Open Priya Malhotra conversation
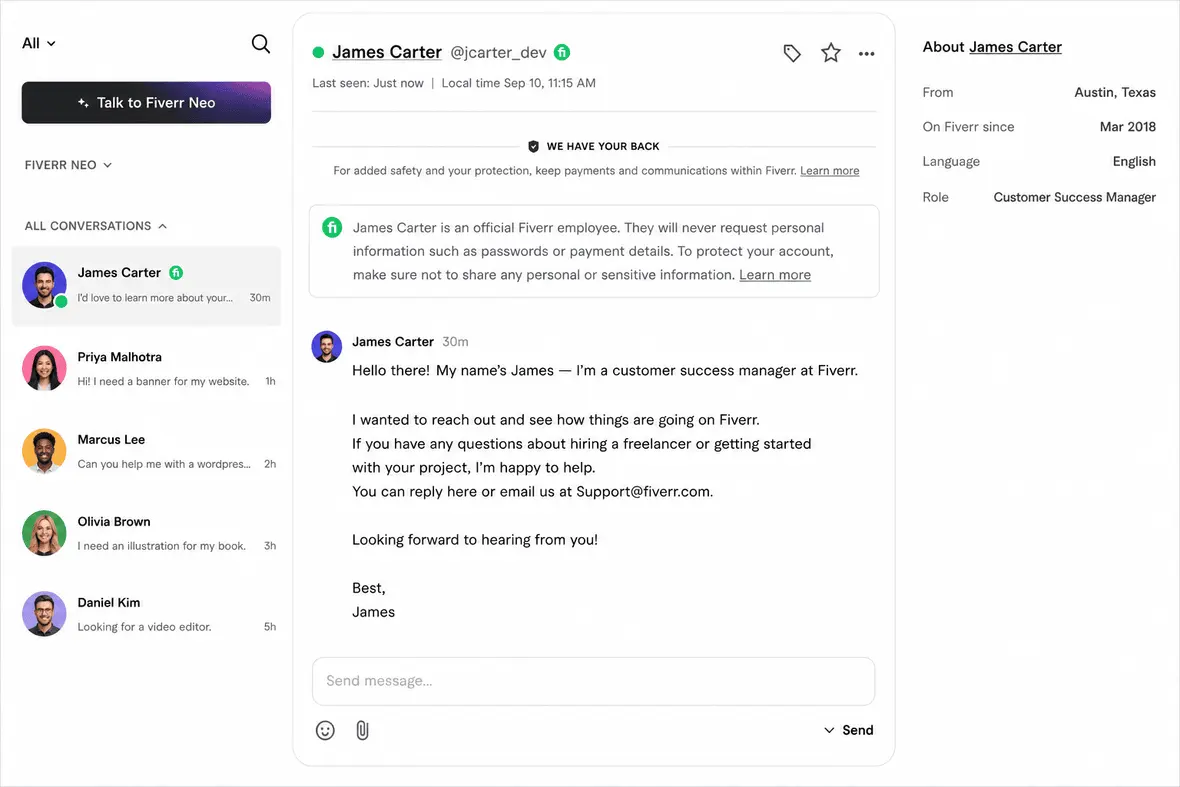The width and height of the screenshot is (1180, 787). click(147, 369)
